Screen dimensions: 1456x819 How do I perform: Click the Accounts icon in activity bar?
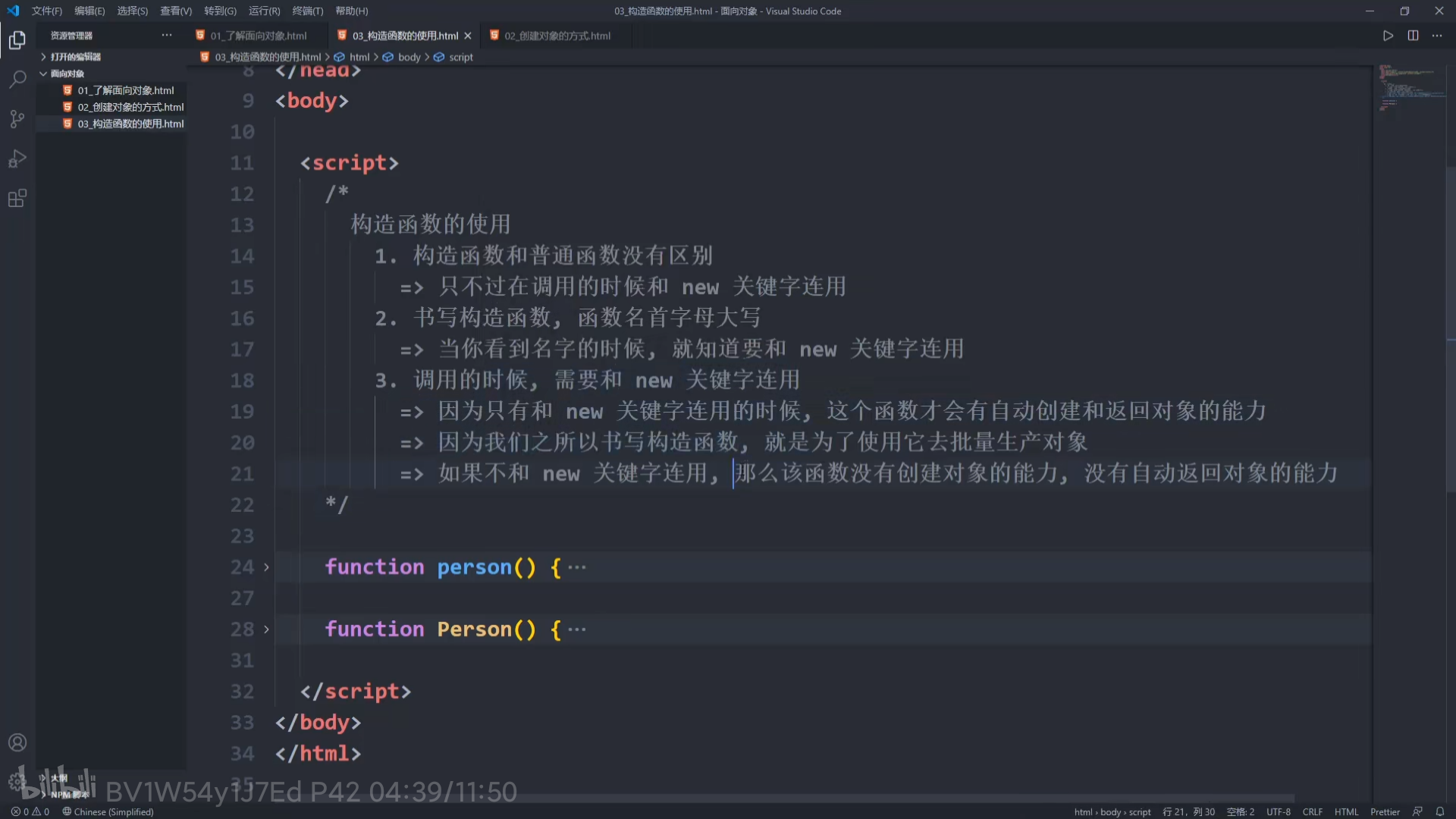pyautogui.click(x=17, y=742)
